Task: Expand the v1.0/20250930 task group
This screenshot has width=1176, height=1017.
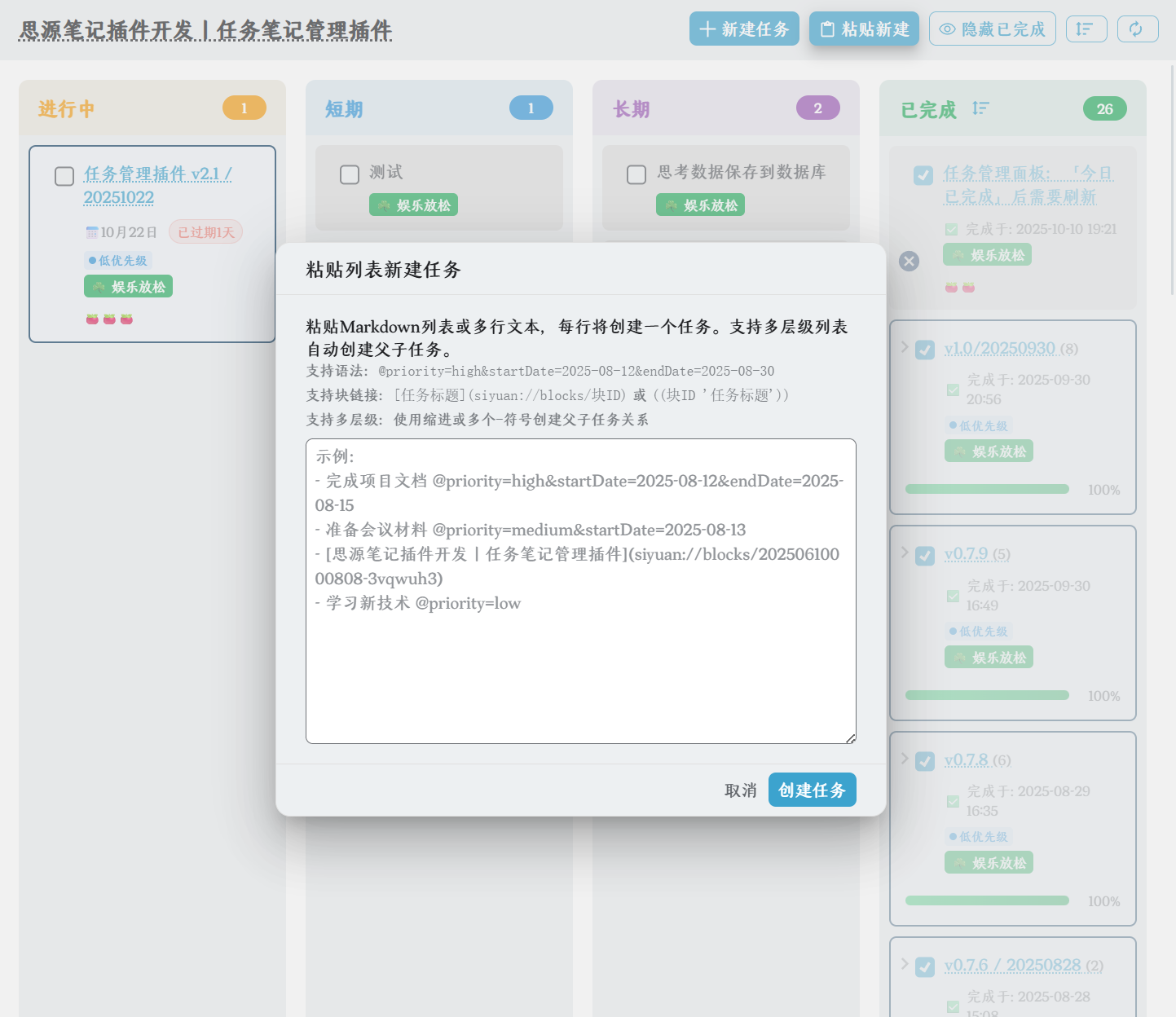Action: 905,347
